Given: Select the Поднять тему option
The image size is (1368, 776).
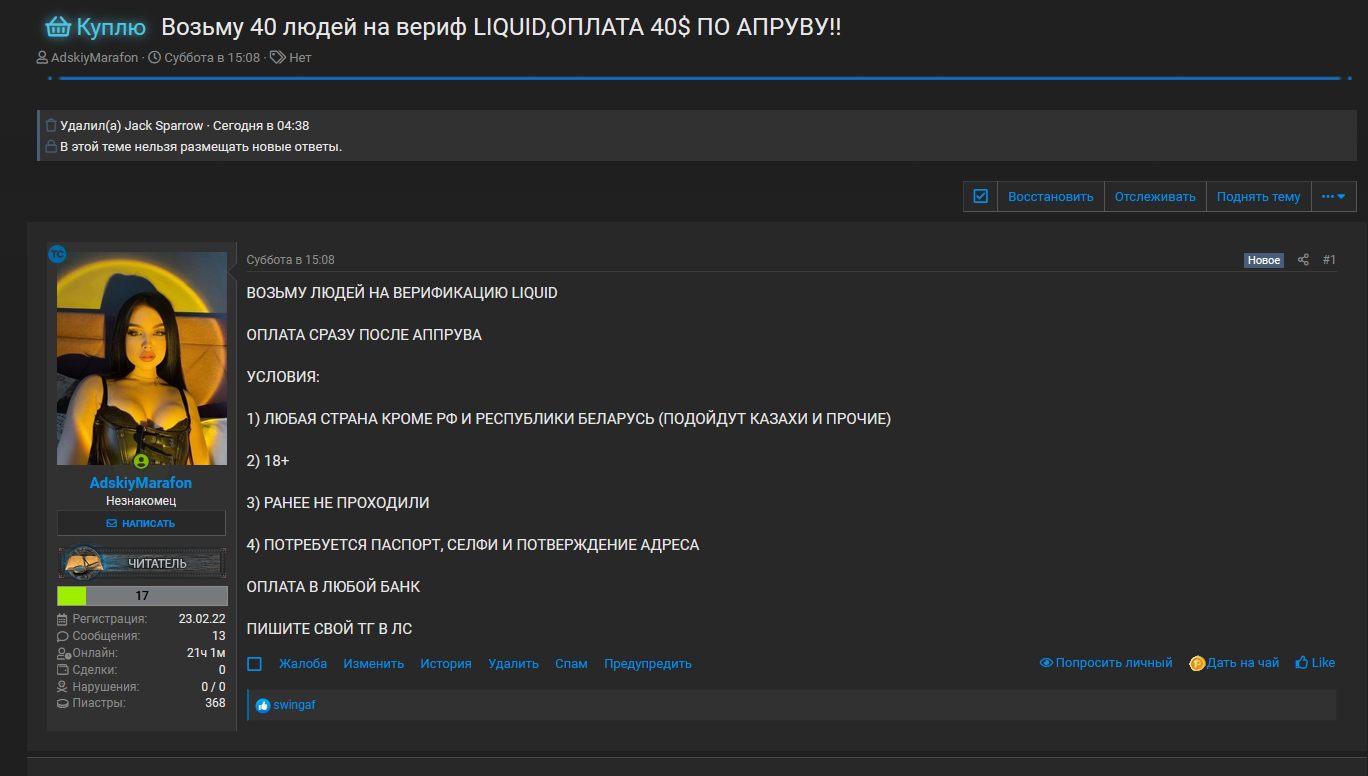Looking at the screenshot, I should coord(1258,196).
